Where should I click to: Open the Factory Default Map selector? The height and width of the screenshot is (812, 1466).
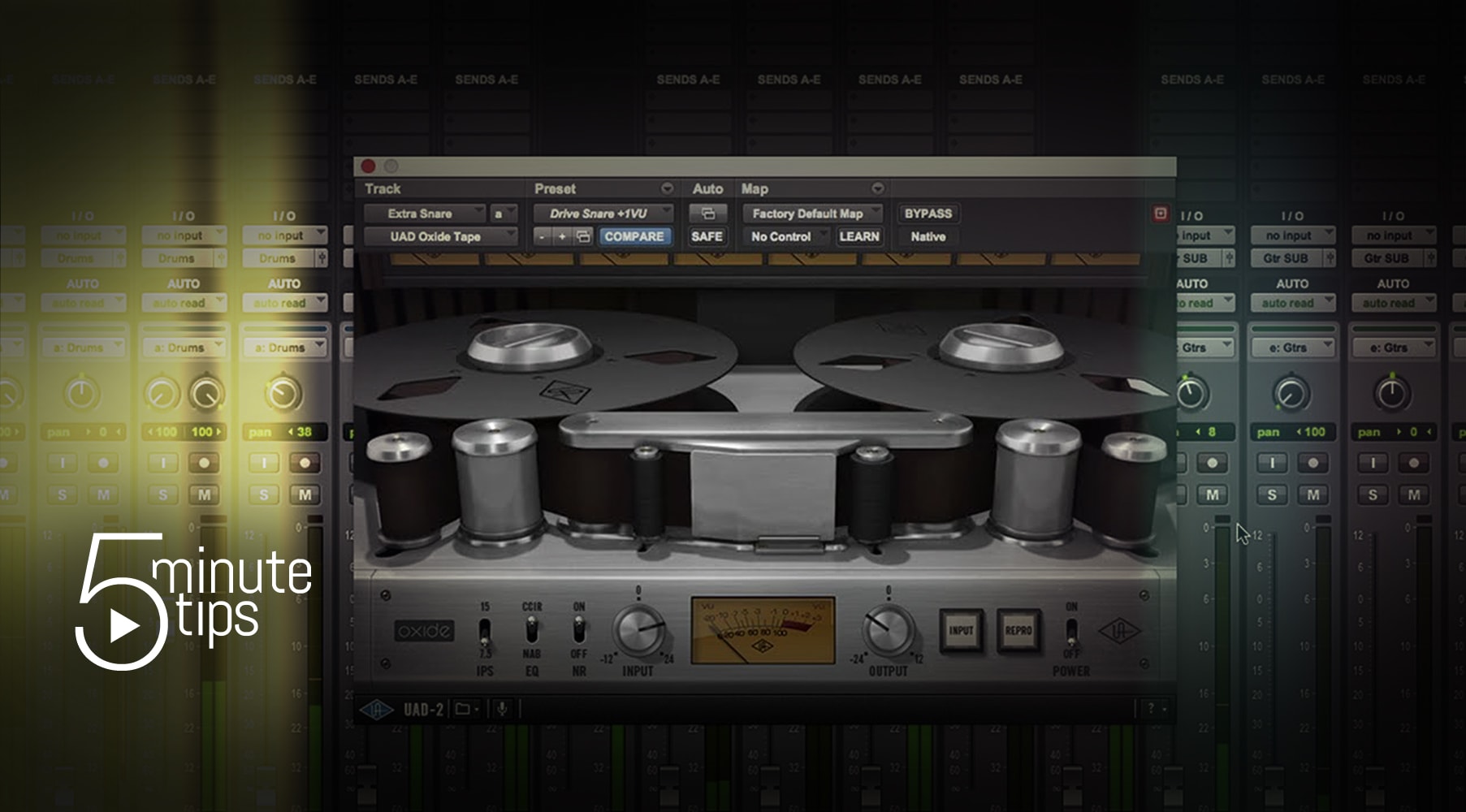(x=813, y=214)
